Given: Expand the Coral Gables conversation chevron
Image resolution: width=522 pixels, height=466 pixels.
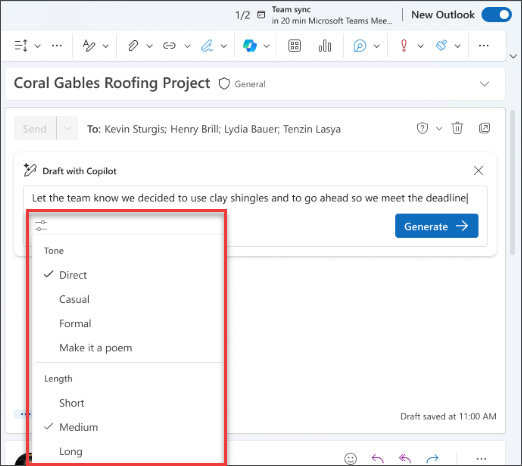Looking at the screenshot, I should point(484,84).
